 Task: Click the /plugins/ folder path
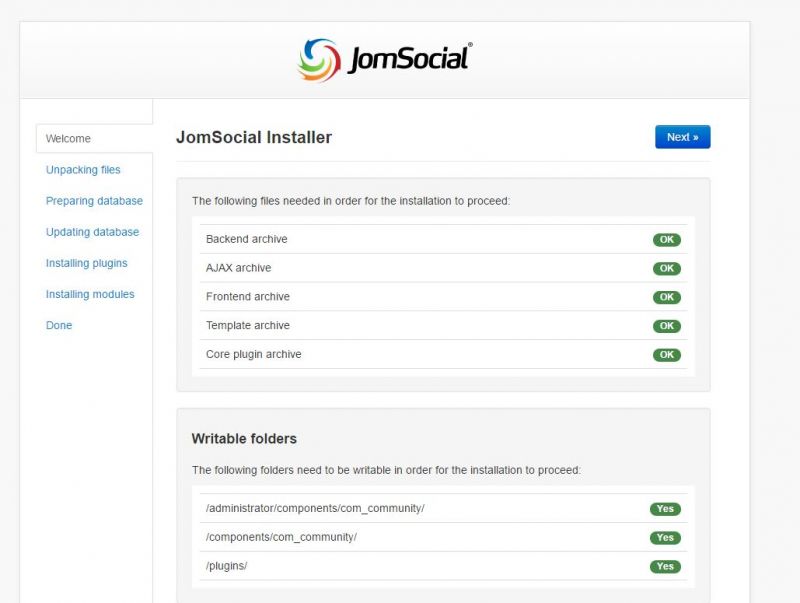click(x=227, y=566)
